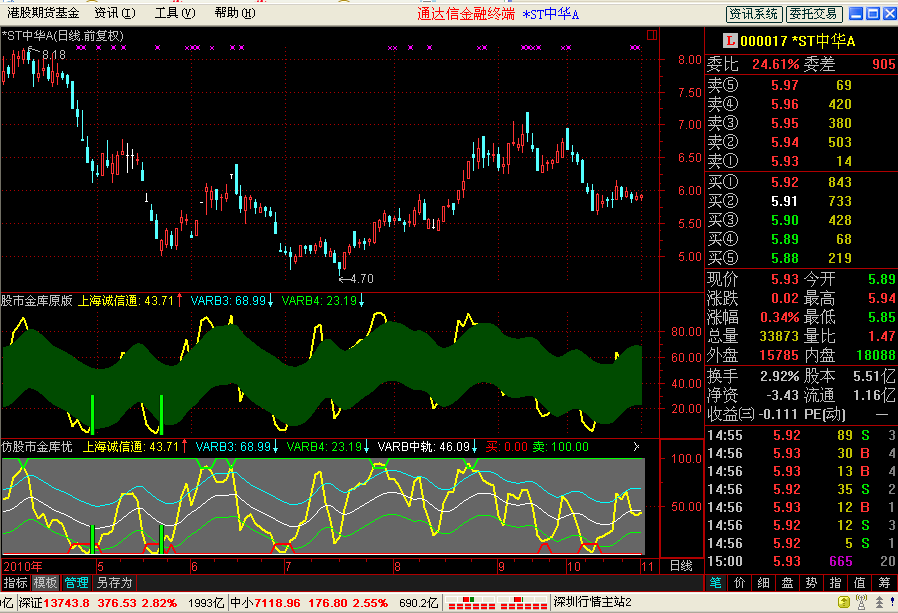Image resolution: width=898 pixels, height=613 pixels.
Task: Click the 8.18 high price annotation
Action: 54,55
